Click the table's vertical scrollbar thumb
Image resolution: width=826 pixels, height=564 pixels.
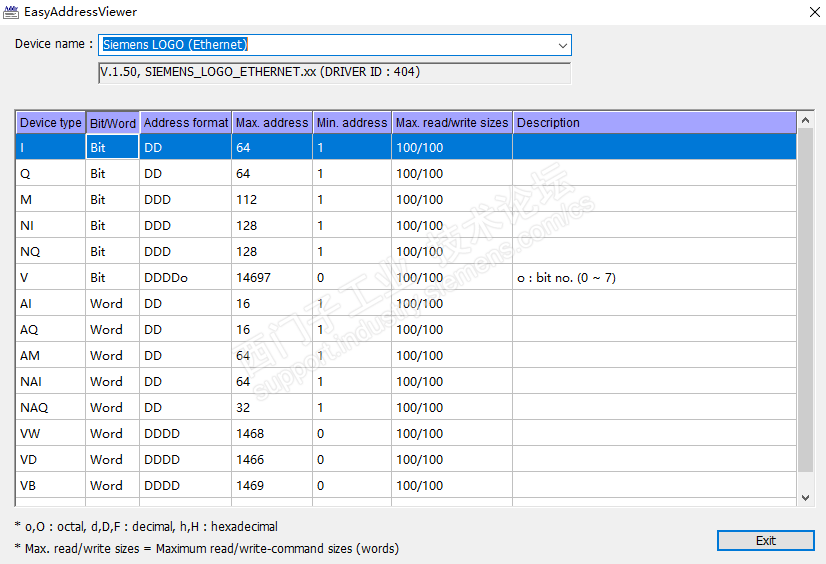point(805,300)
